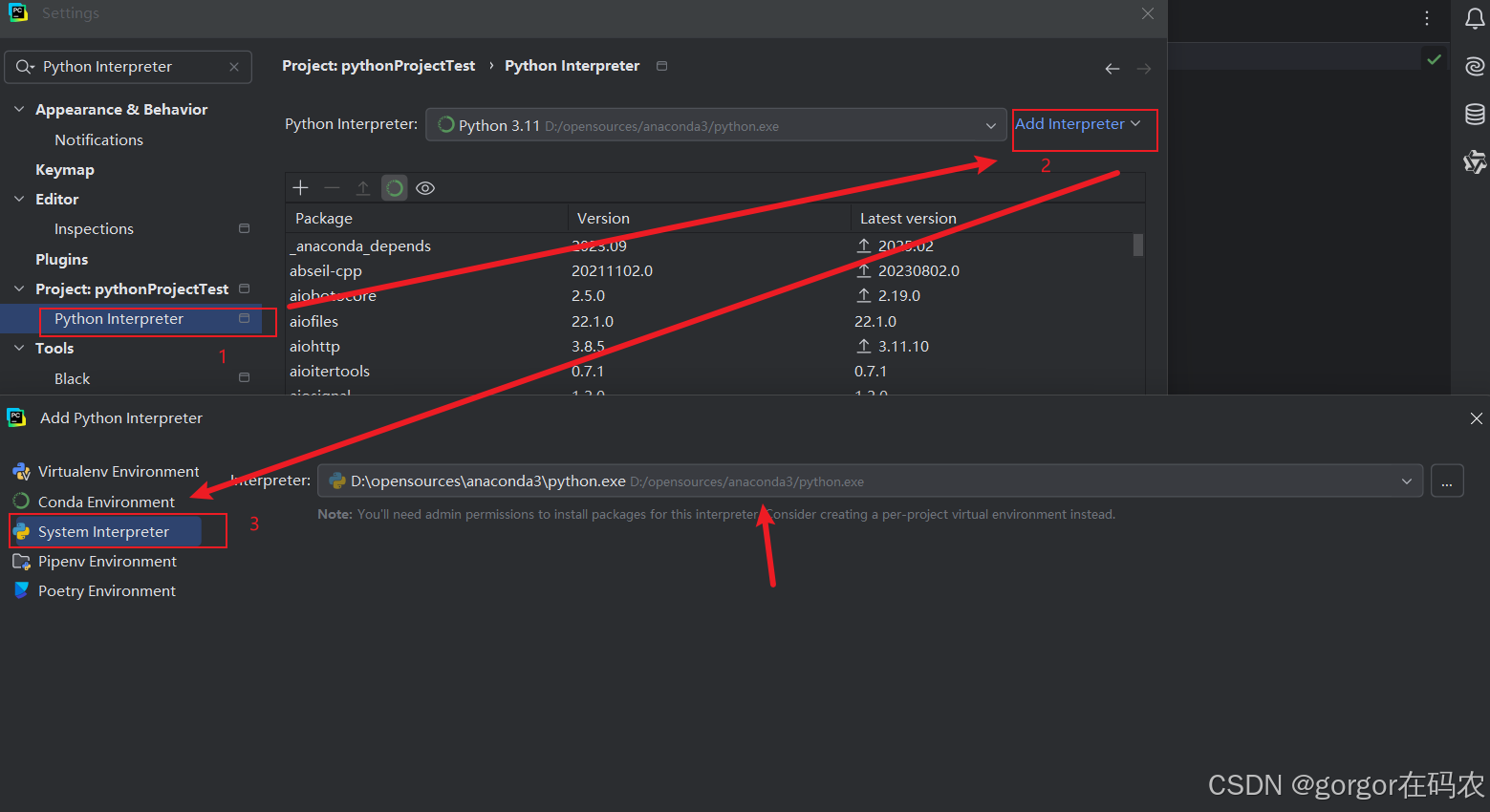The image size is (1490, 812).
Task: Click the Inspections row project-level icon
Action: click(244, 228)
